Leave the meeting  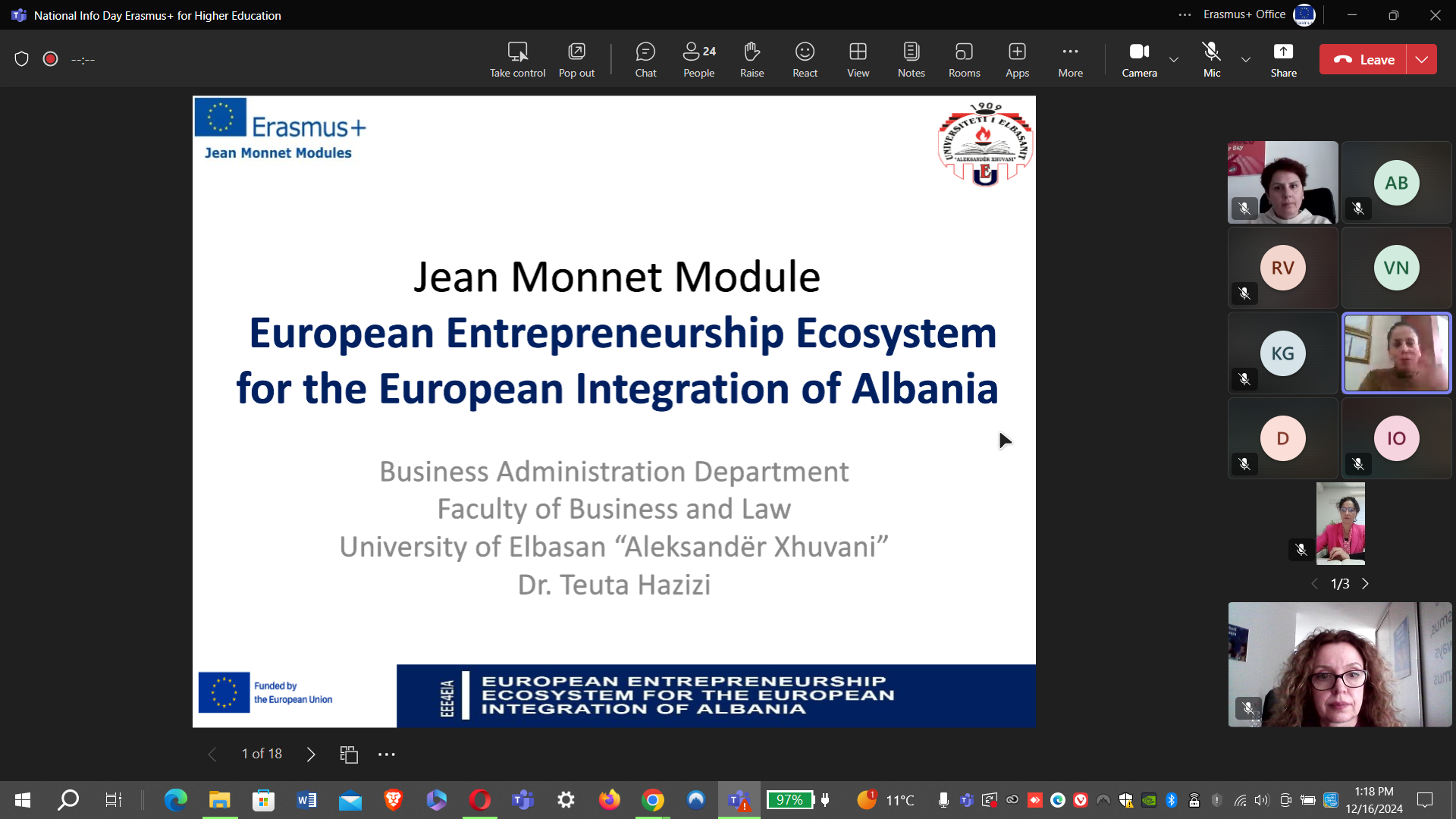point(1363,59)
